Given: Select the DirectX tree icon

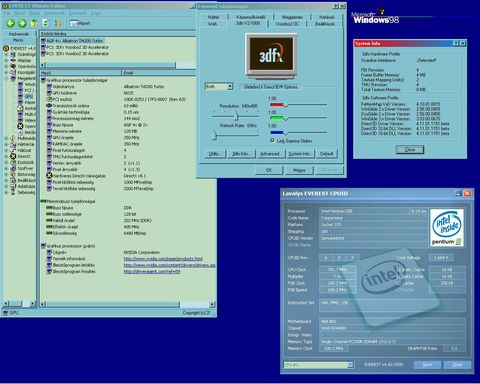Looking at the screenshot, I should [13, 156].
